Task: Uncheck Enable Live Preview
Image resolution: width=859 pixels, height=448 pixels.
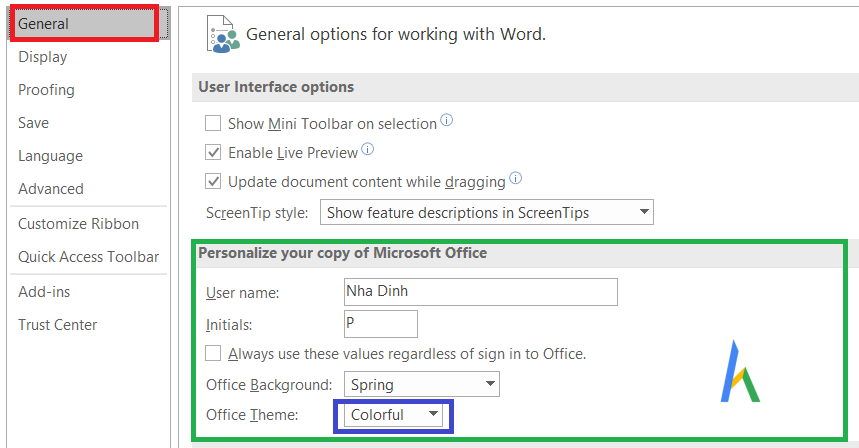Action: coord(213,152)
